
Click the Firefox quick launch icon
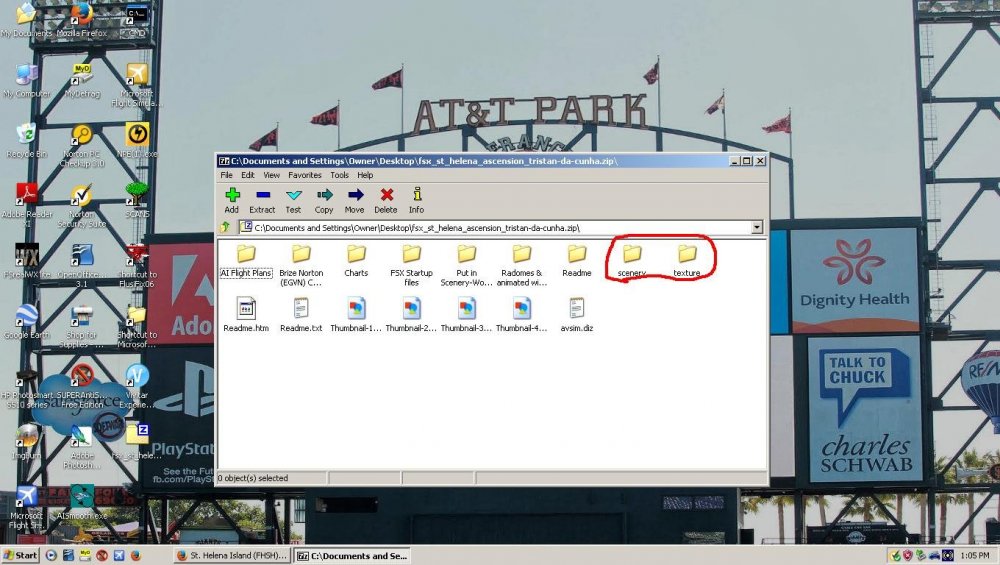(135, 555)
